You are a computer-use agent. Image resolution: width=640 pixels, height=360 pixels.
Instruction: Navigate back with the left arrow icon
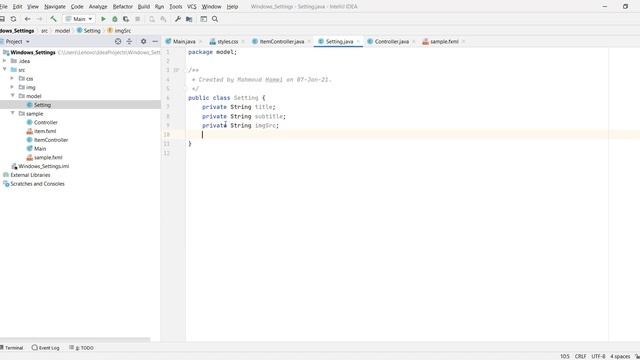click(x=27, y=19)
